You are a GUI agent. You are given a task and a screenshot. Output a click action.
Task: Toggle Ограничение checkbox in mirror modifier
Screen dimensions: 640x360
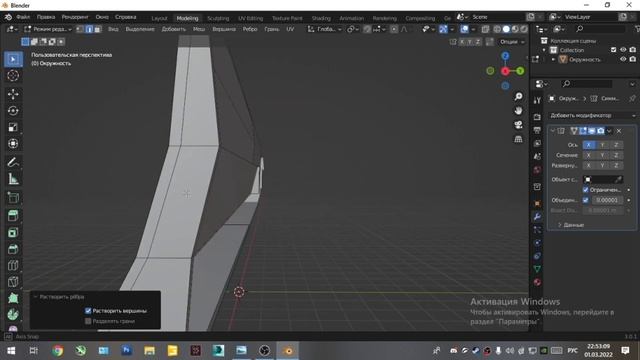coord(586,190)
